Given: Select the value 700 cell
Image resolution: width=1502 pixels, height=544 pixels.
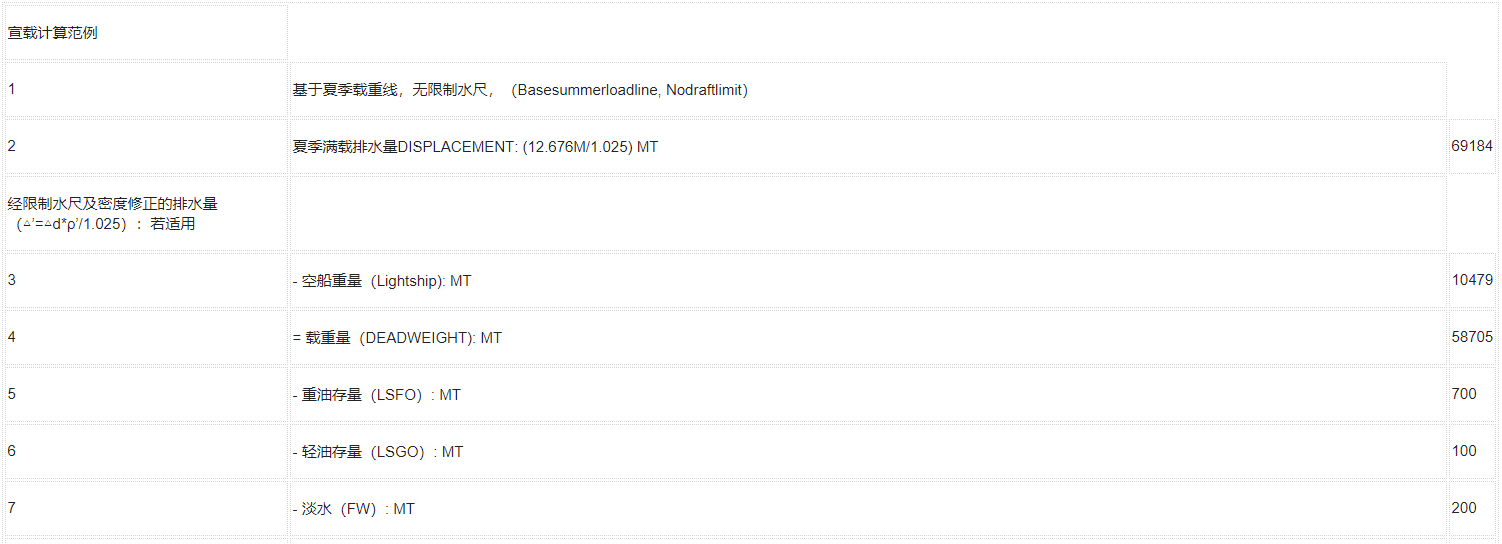Looking at the screenshot, I should [1472, 394].
